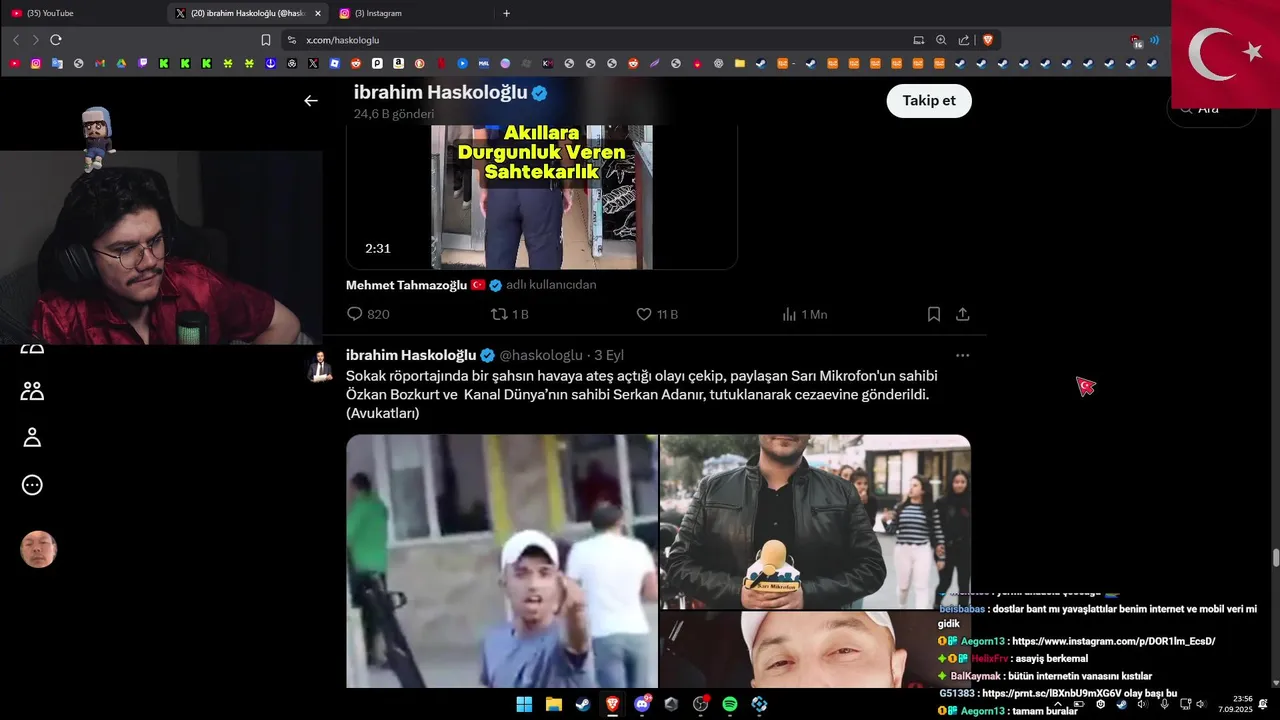1280x720 pixels.
Task: Click the Mehmet Tahmazoğlu author name
Action: point(407,285)
